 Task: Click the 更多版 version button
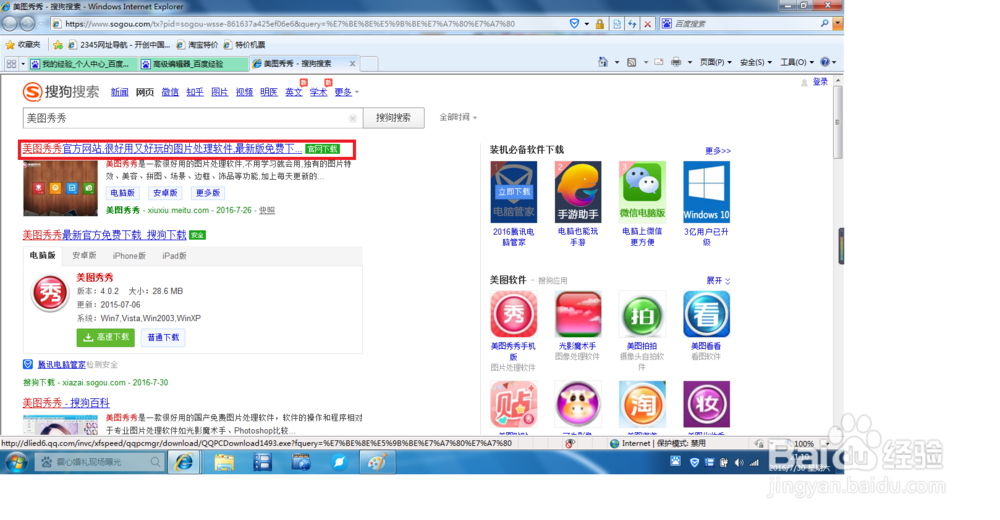tap(208, 193)
